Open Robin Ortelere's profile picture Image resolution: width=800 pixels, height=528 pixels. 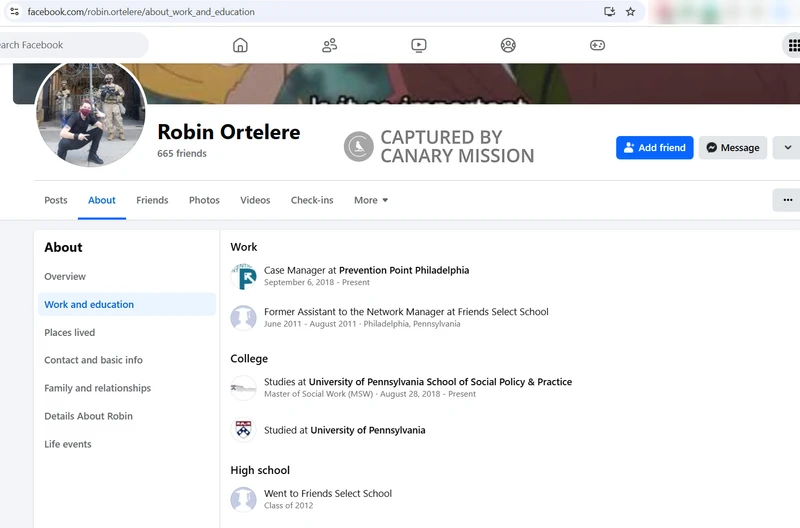(91, 113)
